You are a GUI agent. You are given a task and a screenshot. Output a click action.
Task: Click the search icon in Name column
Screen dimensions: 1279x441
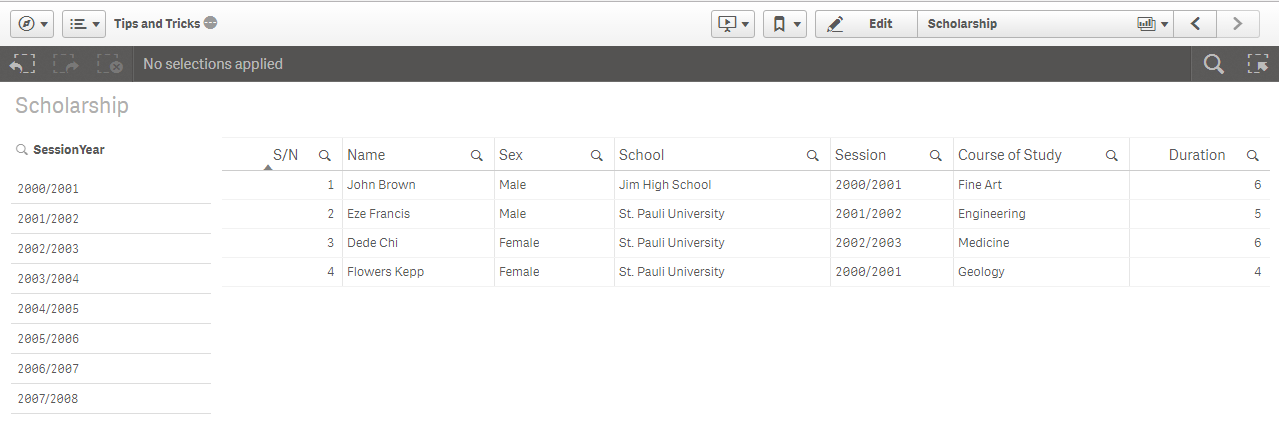click(477, 156)
